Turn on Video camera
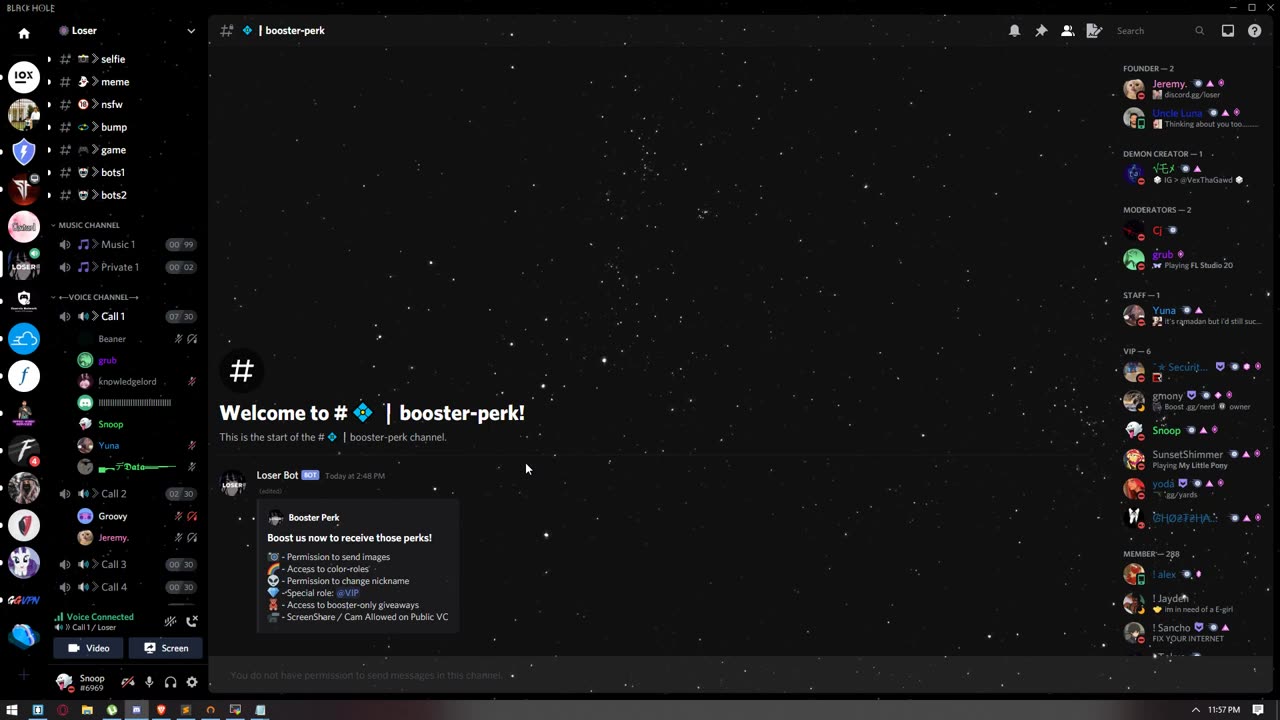 click(89, 648)
